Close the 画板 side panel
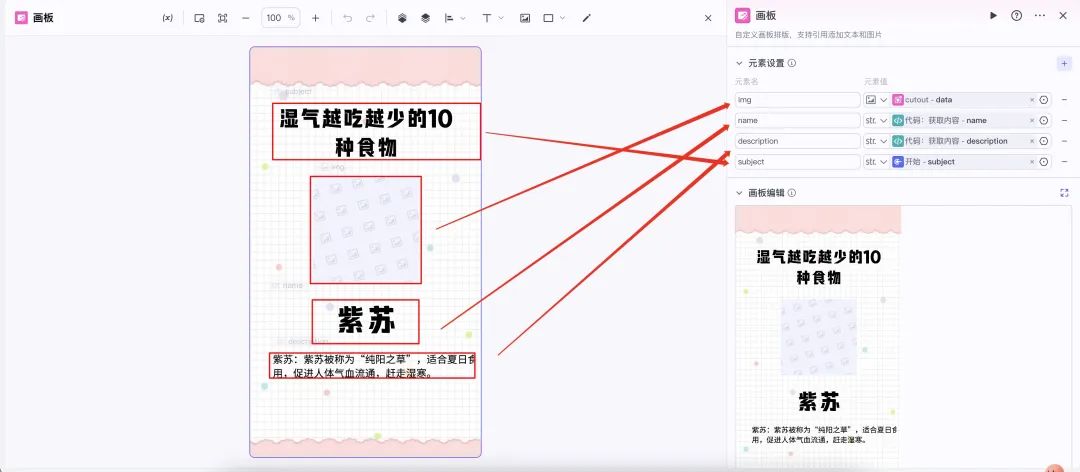Viewport: 1080px width, 472px height. (x=1063, y=15)
